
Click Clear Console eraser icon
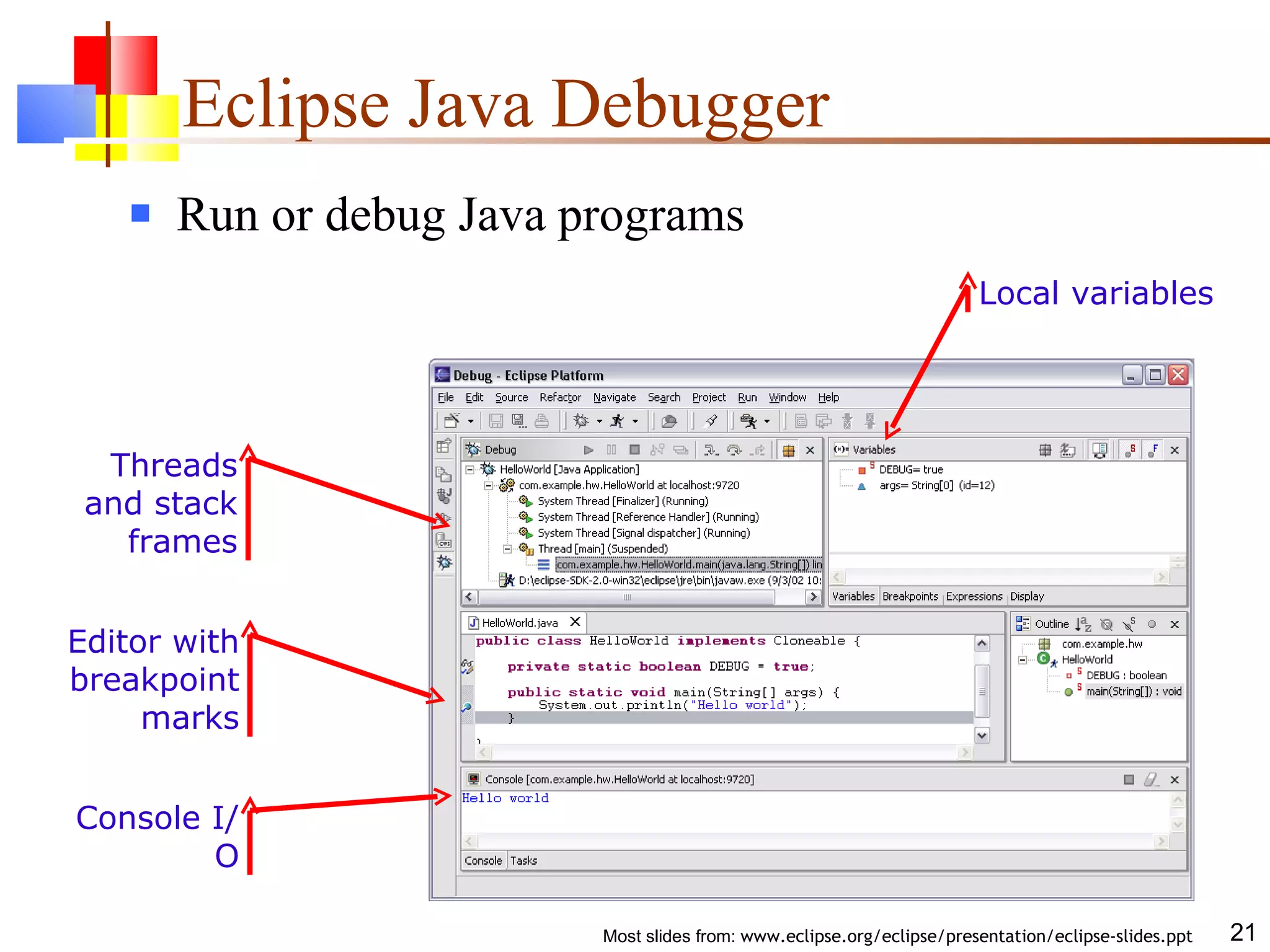click(x=1152, y=780)
